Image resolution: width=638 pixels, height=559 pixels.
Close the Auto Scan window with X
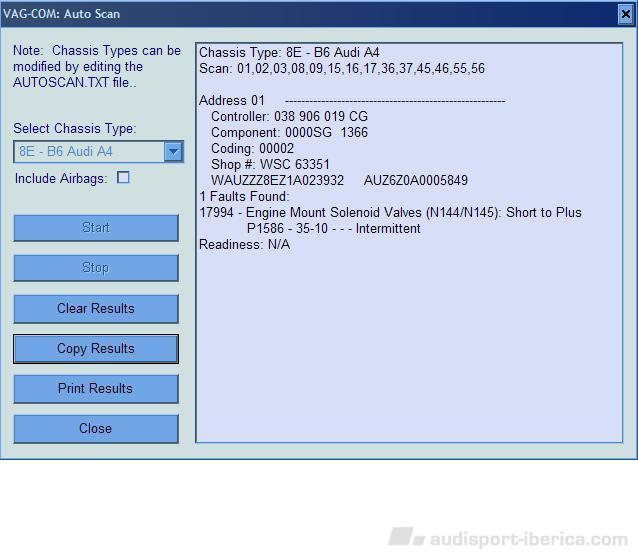click(x=625, y=14)
